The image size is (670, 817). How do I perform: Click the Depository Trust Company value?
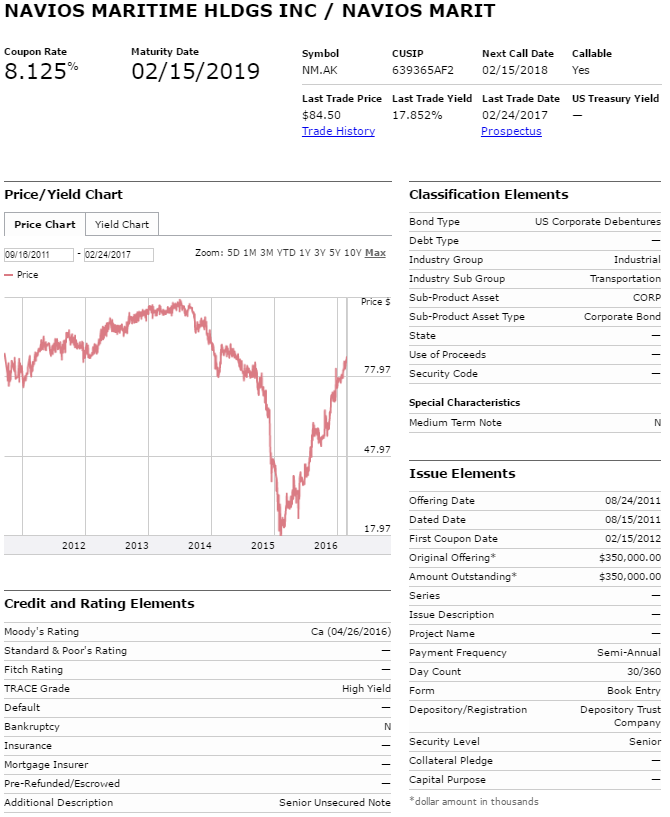620,716
